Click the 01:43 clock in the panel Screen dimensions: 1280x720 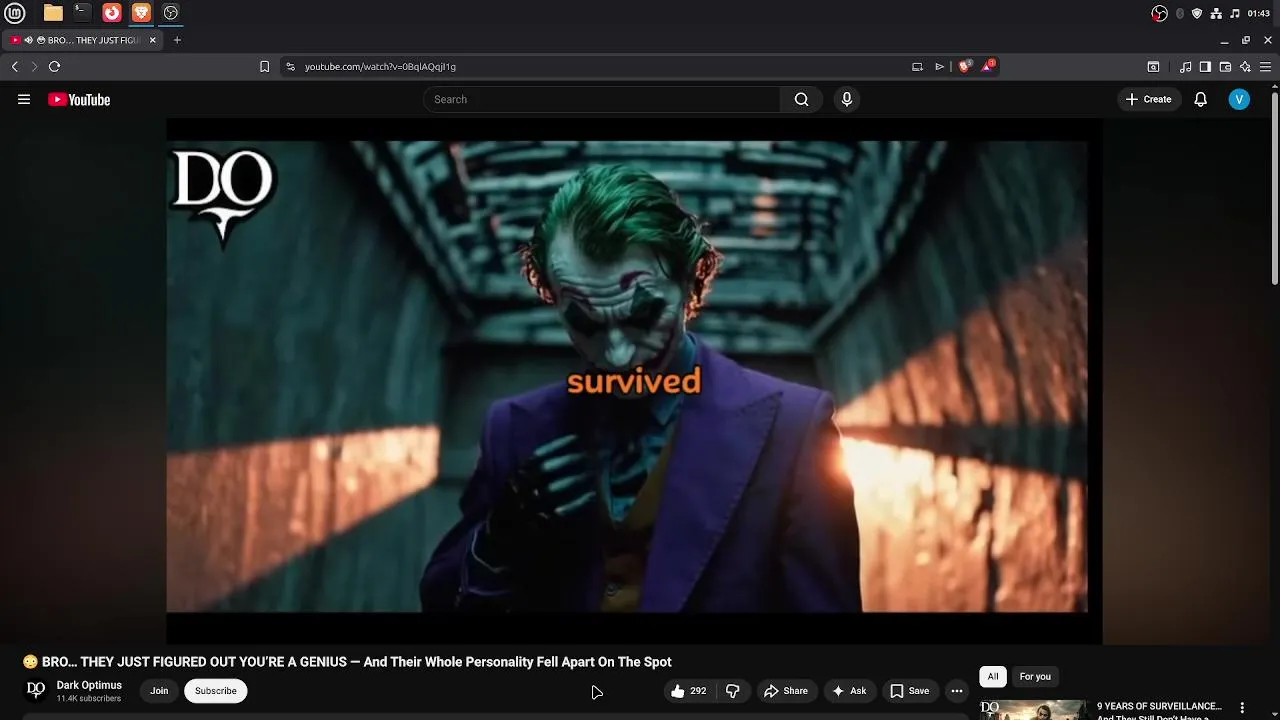1259,13
